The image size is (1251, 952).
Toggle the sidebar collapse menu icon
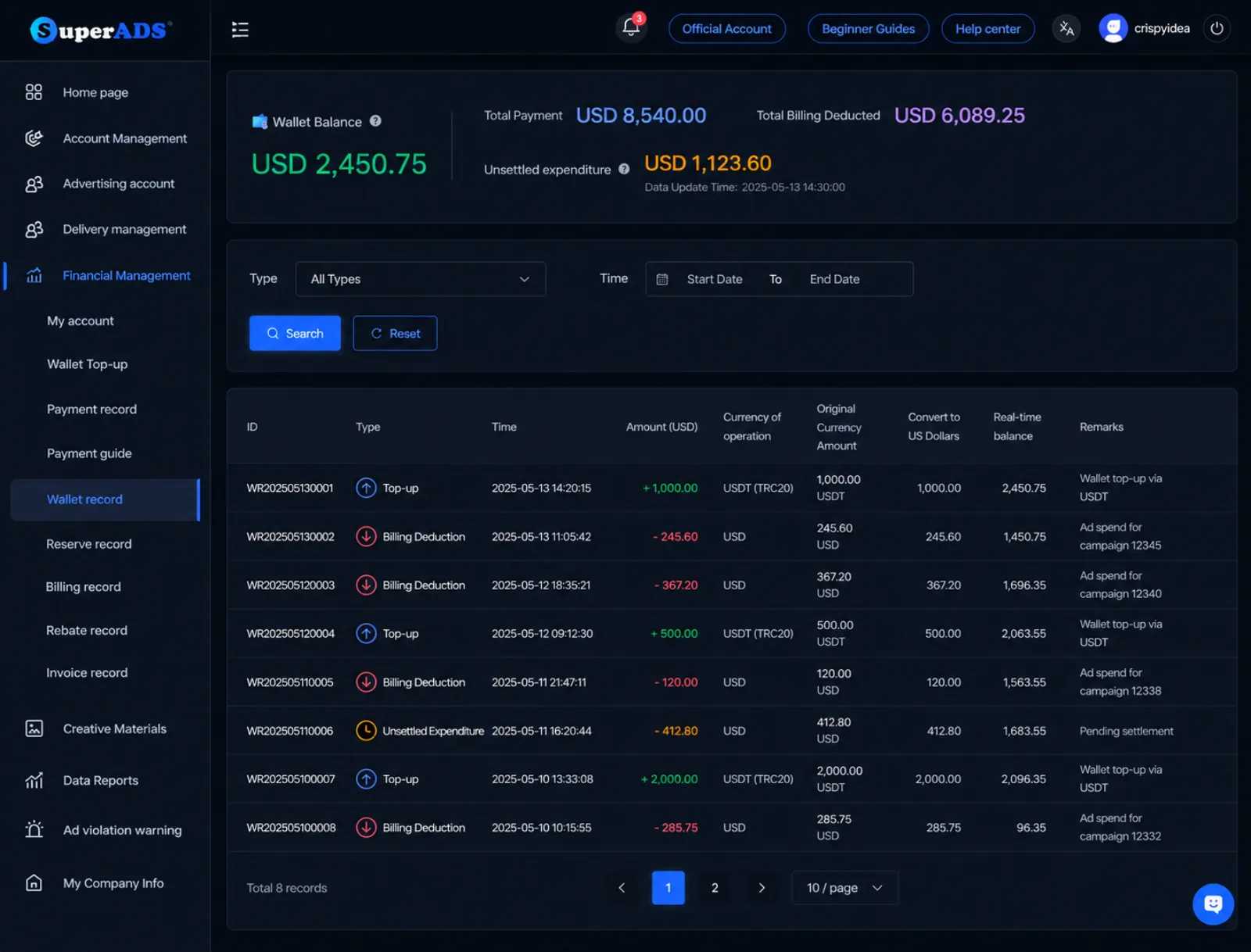point(240,30)
